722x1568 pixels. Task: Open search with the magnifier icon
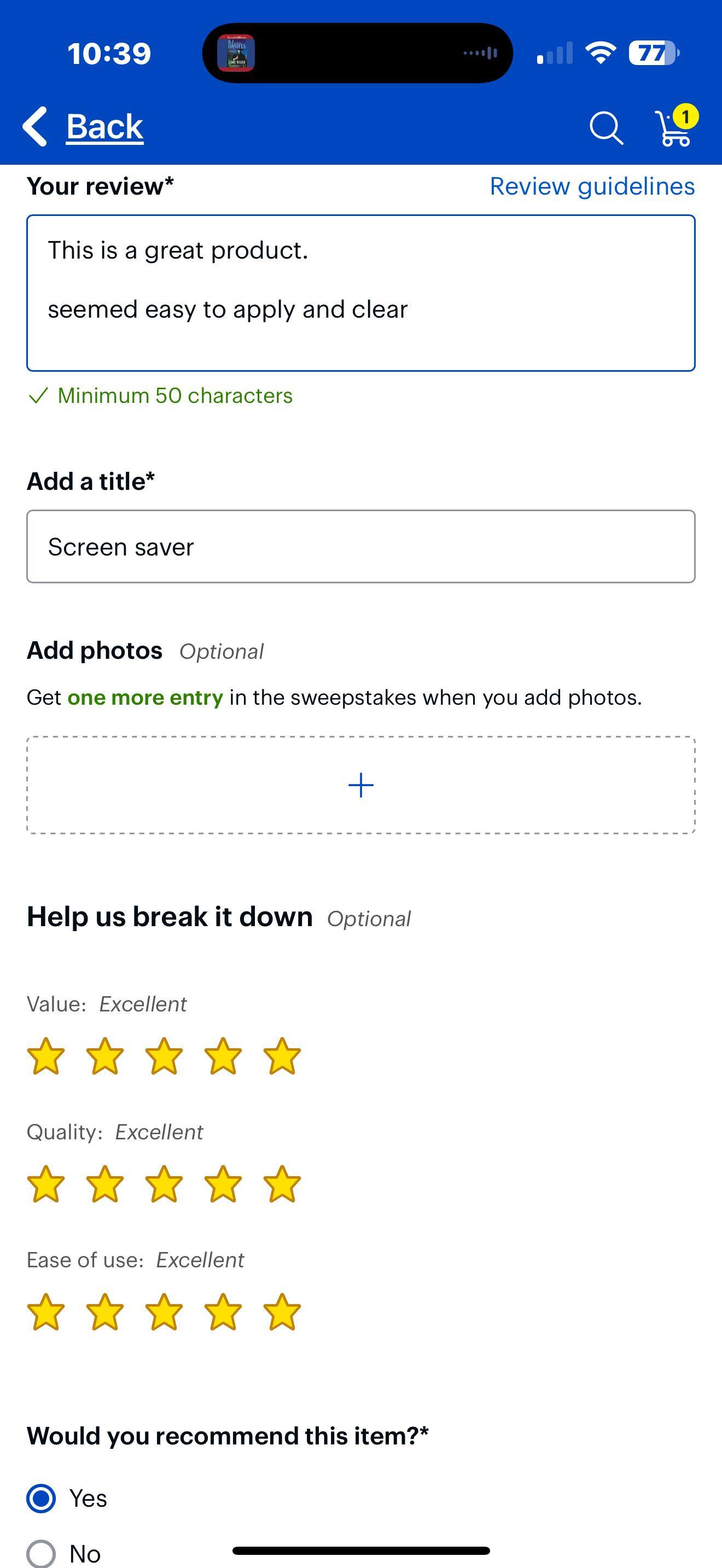605,128
